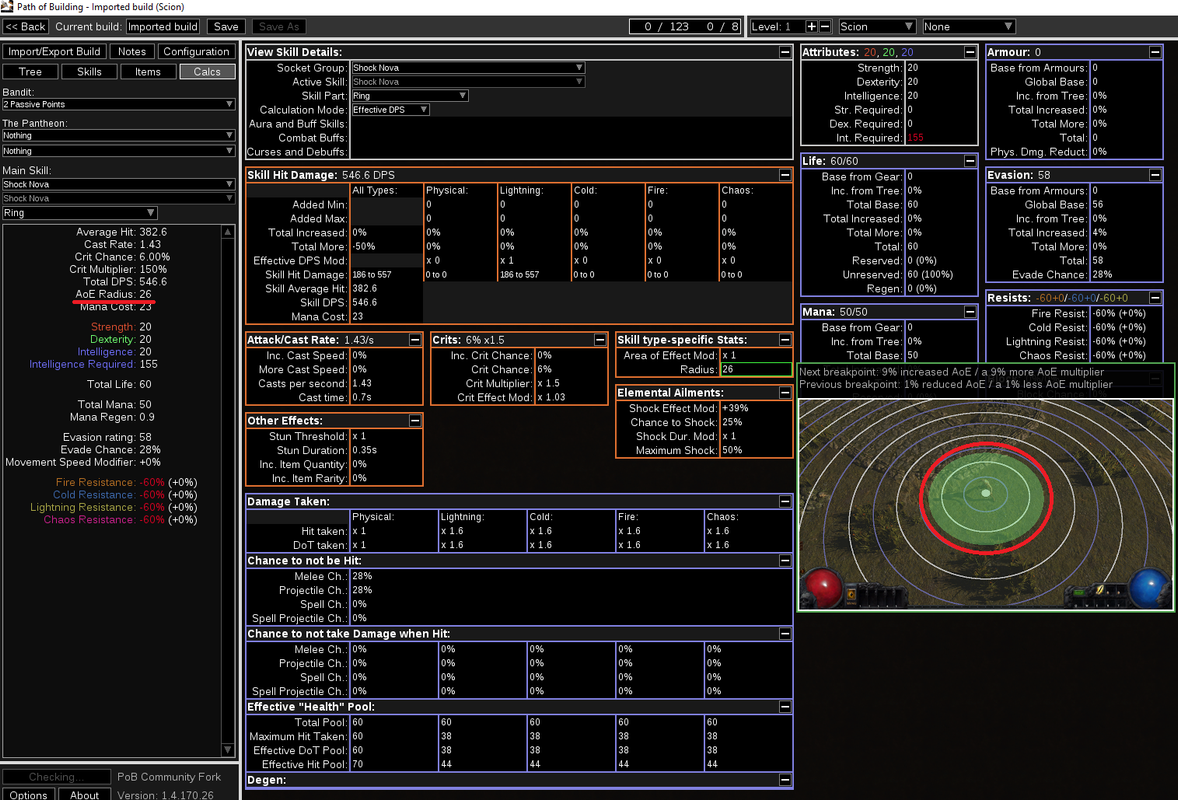Collapse Chance to not take Damage when Hit
Viewport: 1178px width, 800px height.
pyautogui.click(x=785, y=633)
